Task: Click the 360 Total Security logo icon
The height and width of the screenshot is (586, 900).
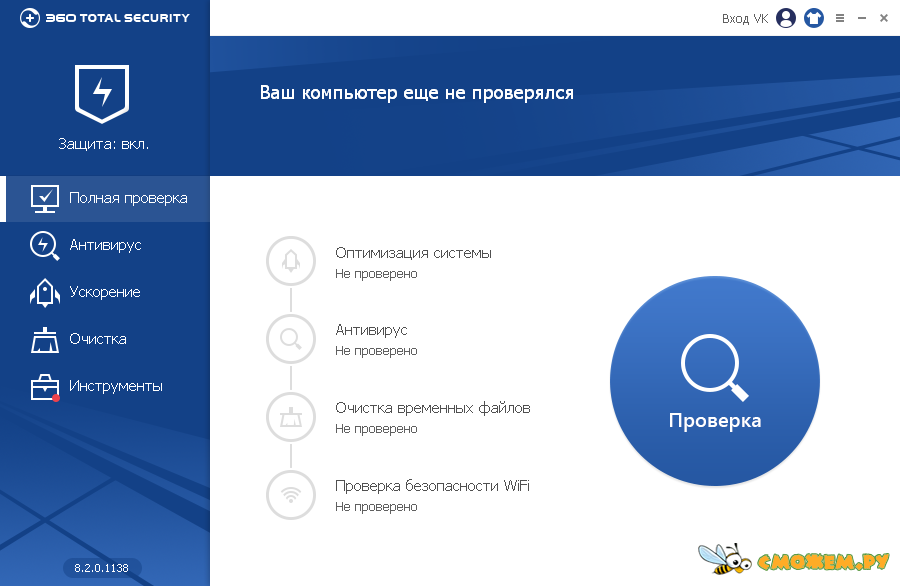Action: (x=30, y=18)
